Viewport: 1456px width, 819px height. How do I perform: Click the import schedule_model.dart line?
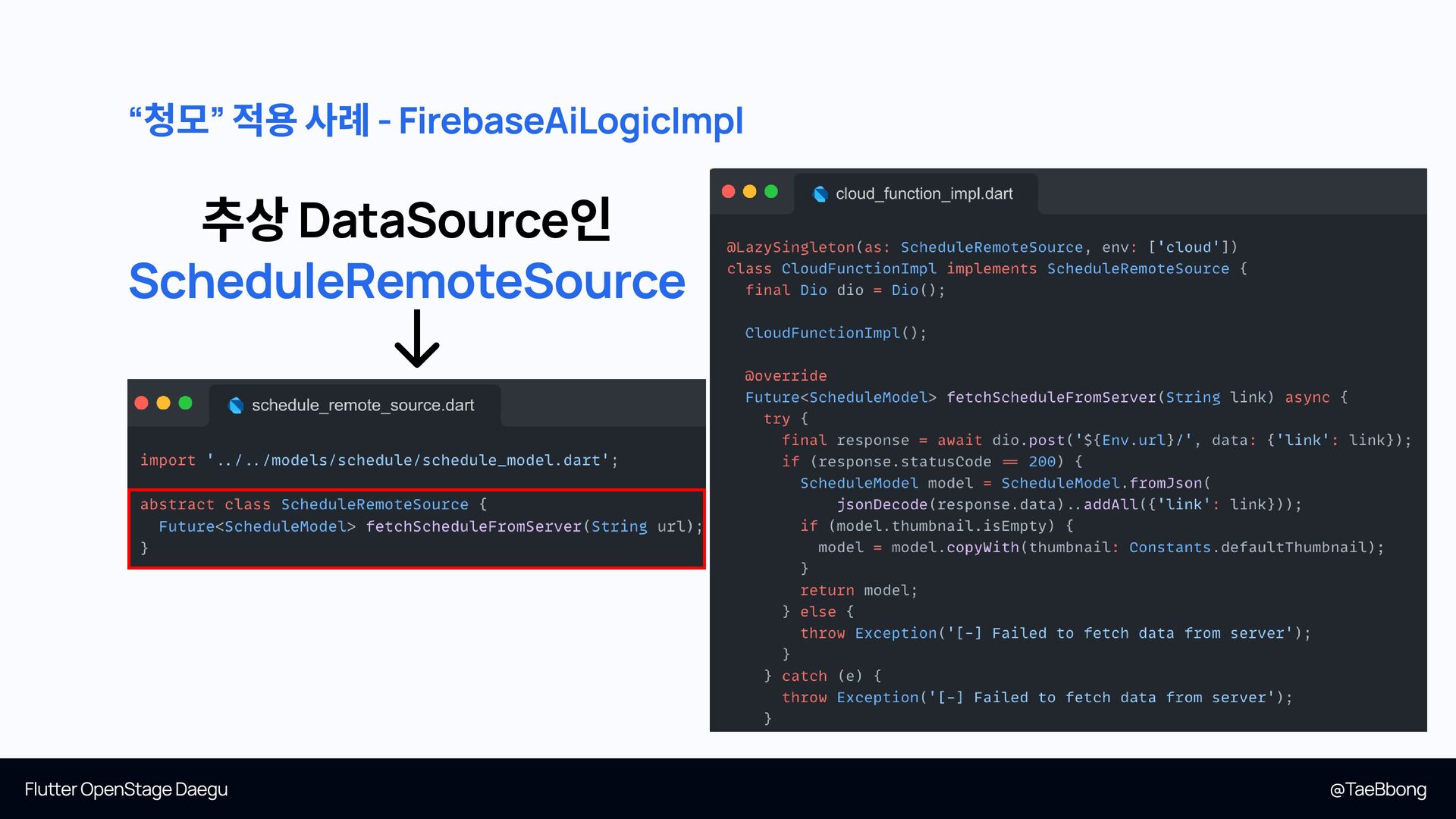click(379, 460)
